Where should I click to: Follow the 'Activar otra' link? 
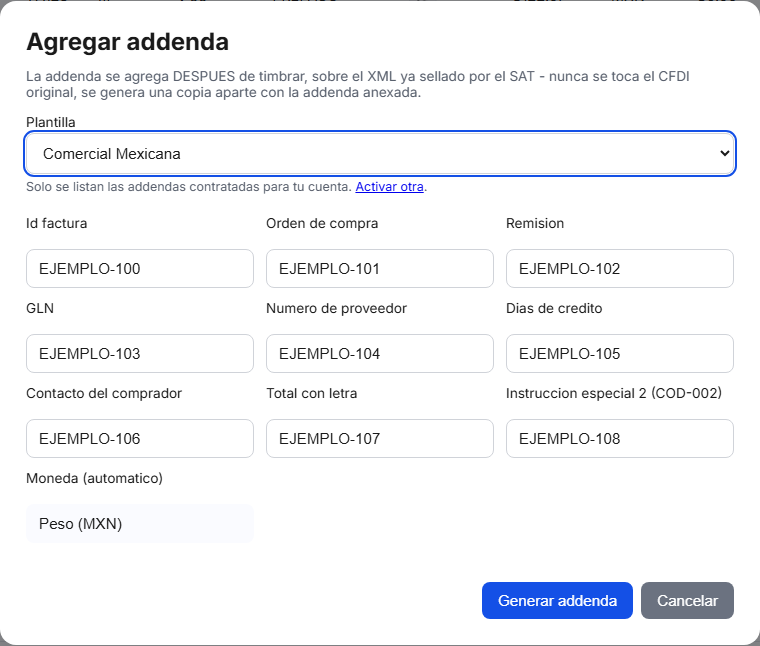pos(389,187)
